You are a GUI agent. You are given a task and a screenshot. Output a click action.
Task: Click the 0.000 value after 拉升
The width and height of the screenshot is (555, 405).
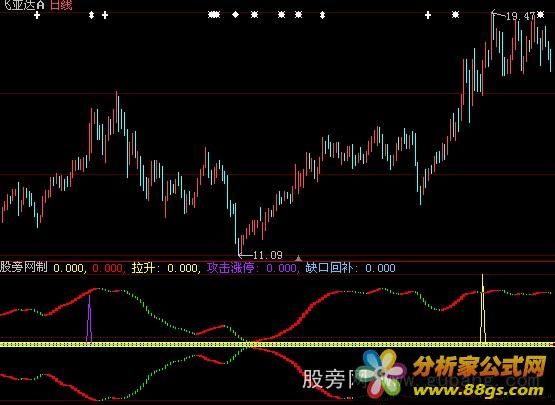point(183,268)
